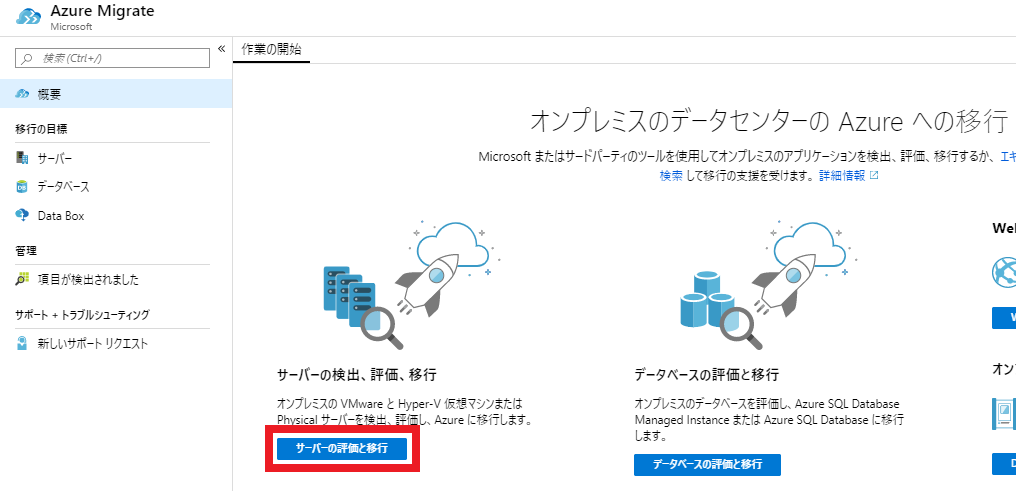Select the 概要 menu item
This screenshot has width=1016, height=491.
pos(116,94)
